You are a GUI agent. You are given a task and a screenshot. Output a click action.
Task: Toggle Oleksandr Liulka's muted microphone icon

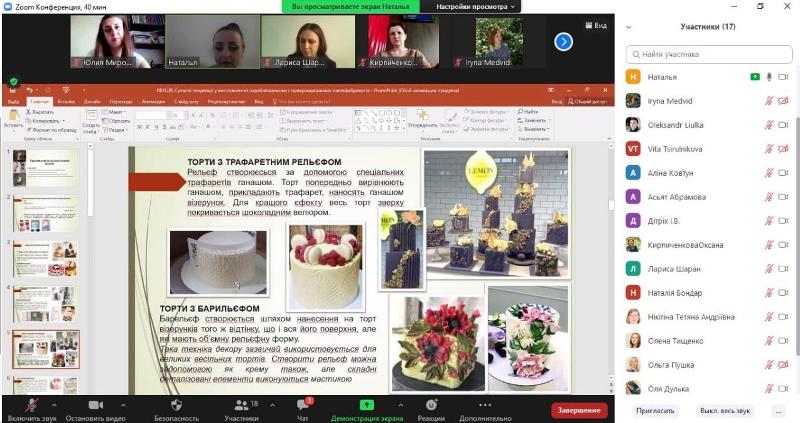pyautogui.click(x=769, y=125)
